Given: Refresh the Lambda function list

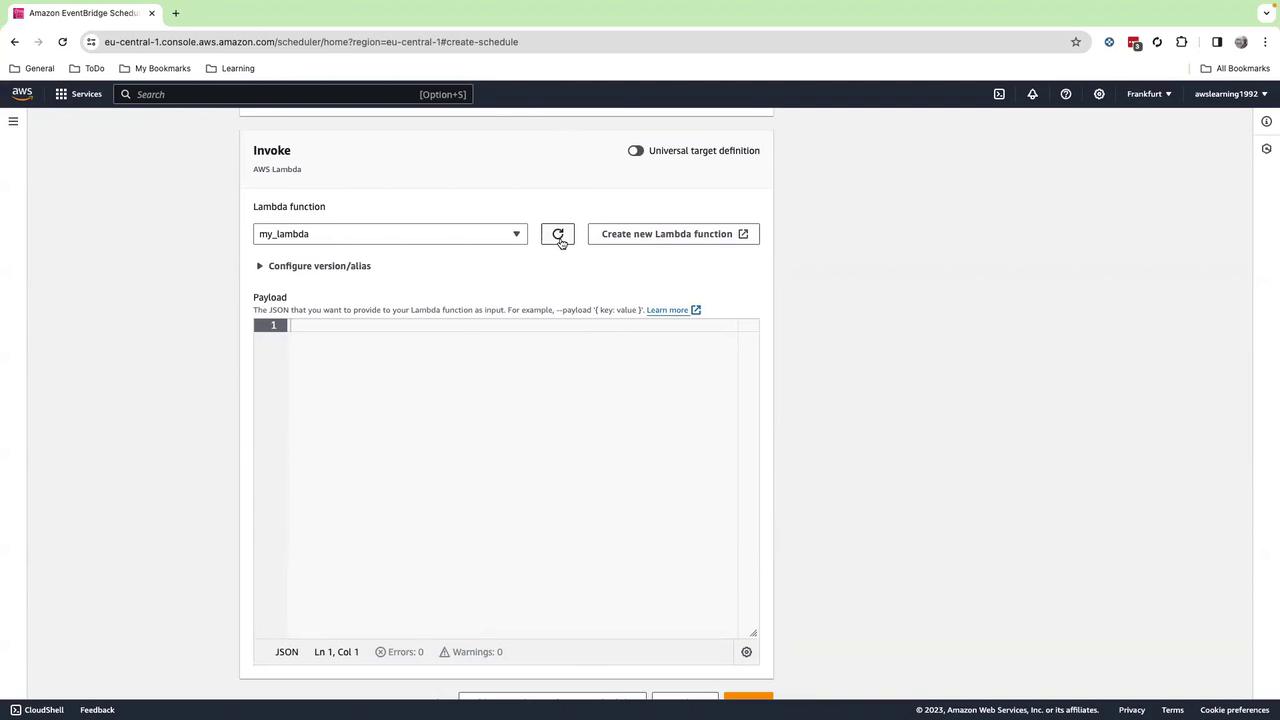Looking at the screenshot, I should pyautogui.click(x=558, y=234).
